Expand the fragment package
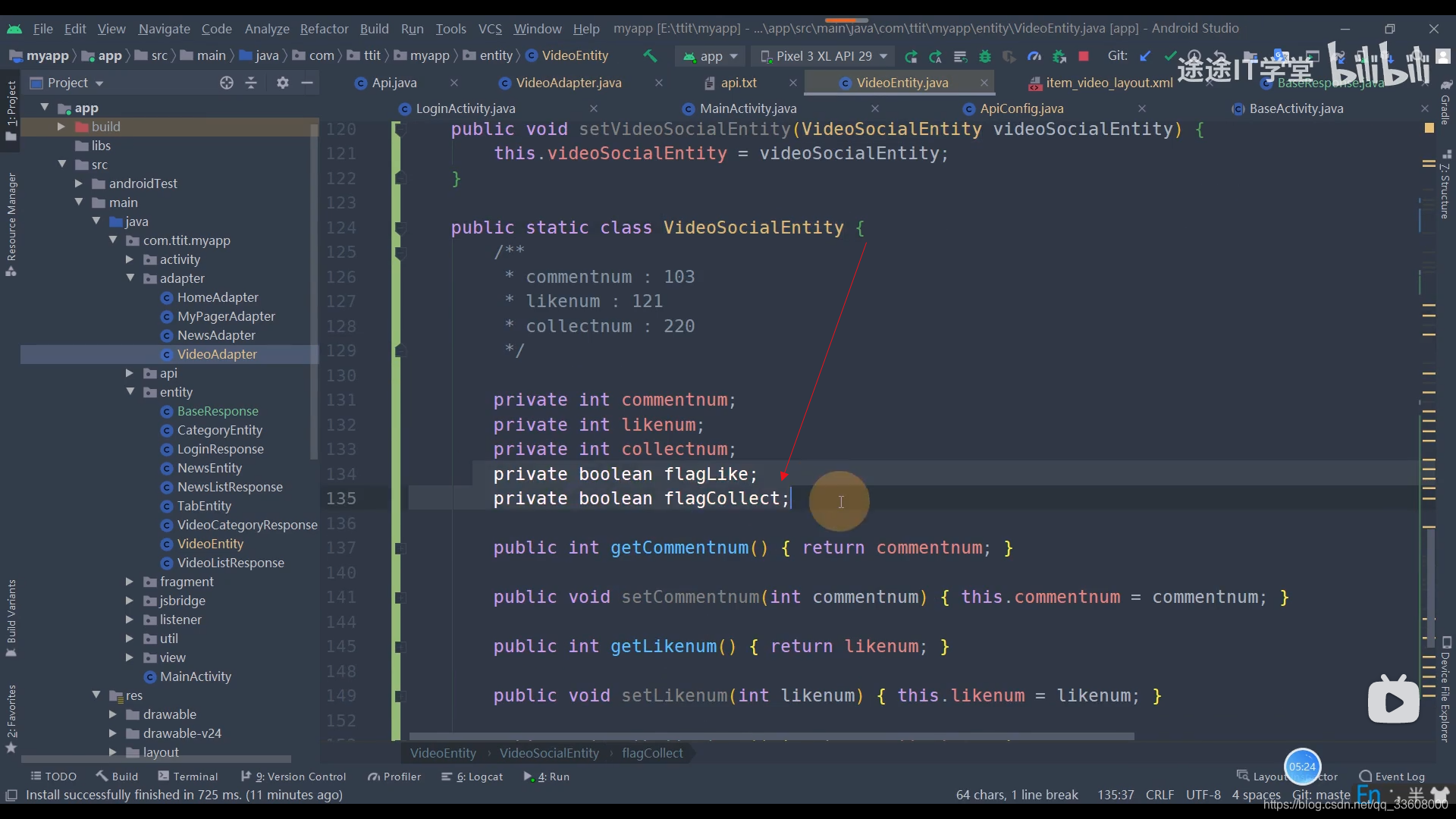The width and height of the screenshot is (1456, 819). coord(130,582)
